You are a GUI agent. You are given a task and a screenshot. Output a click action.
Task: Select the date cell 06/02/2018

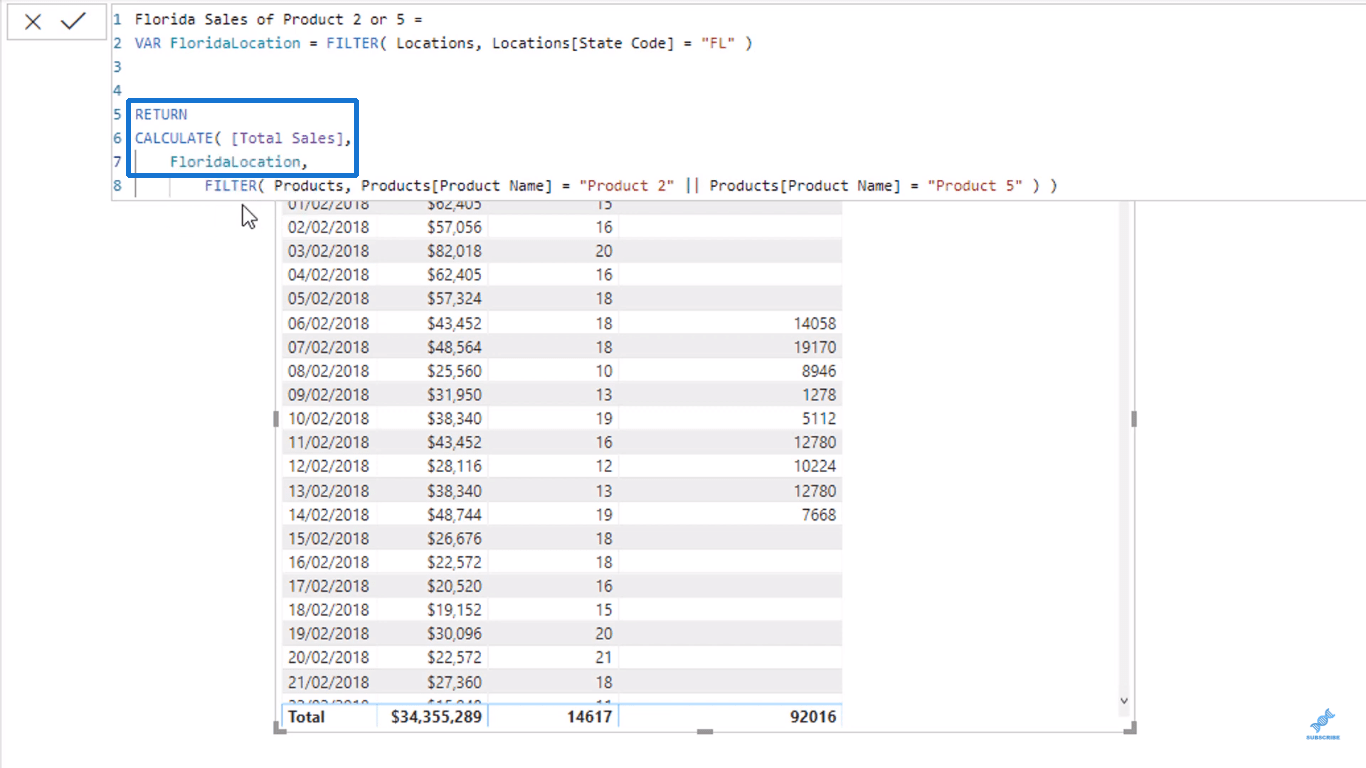coord(328,323)
